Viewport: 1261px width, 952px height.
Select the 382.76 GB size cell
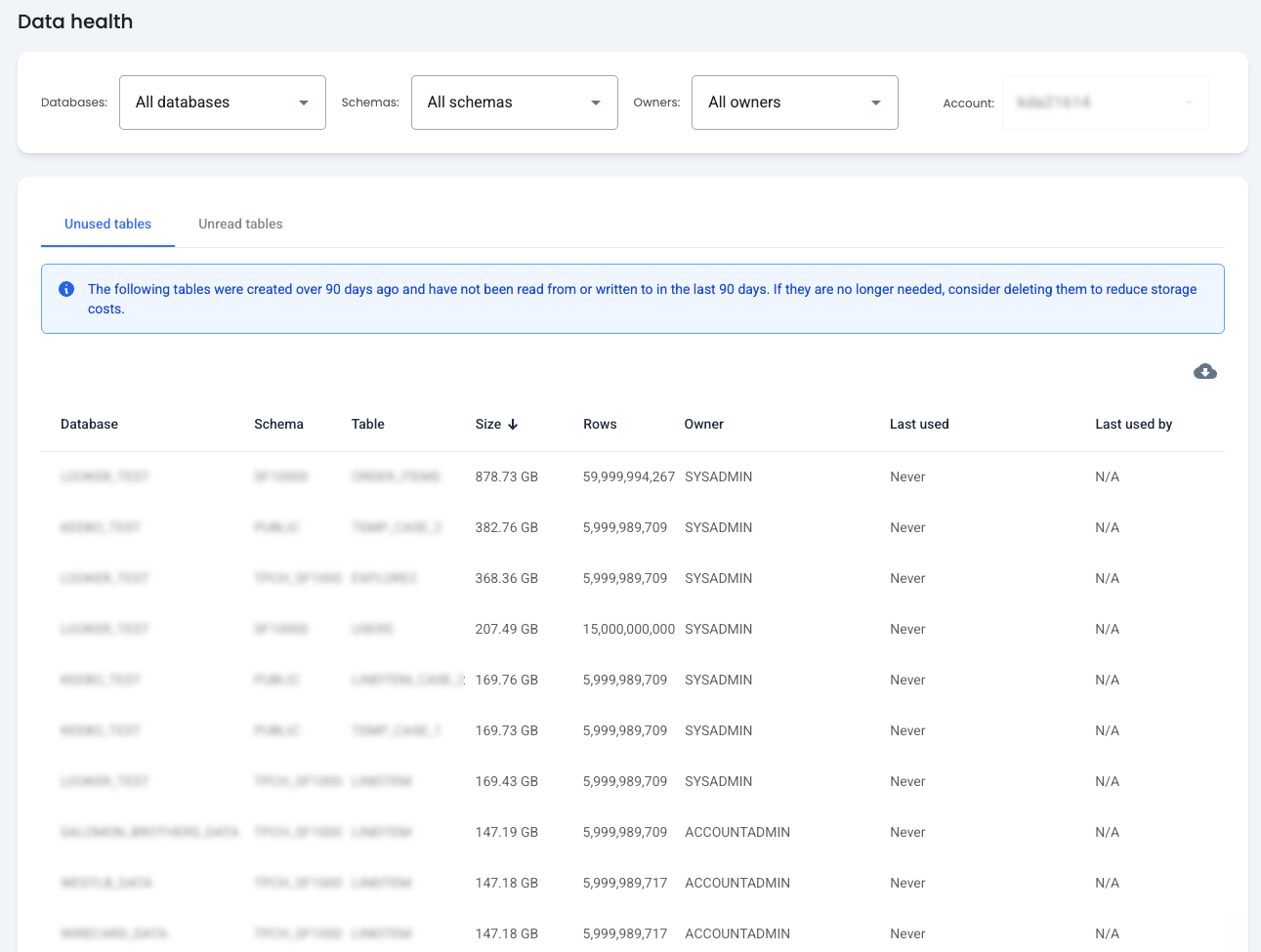click(x=507, y=527)
